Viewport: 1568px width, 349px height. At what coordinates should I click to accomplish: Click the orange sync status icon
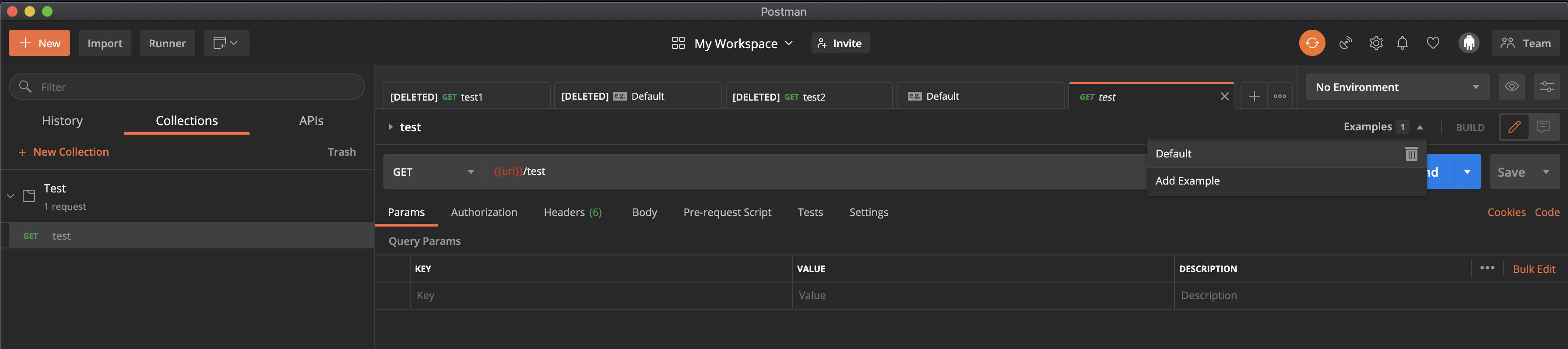[1312, 43]
